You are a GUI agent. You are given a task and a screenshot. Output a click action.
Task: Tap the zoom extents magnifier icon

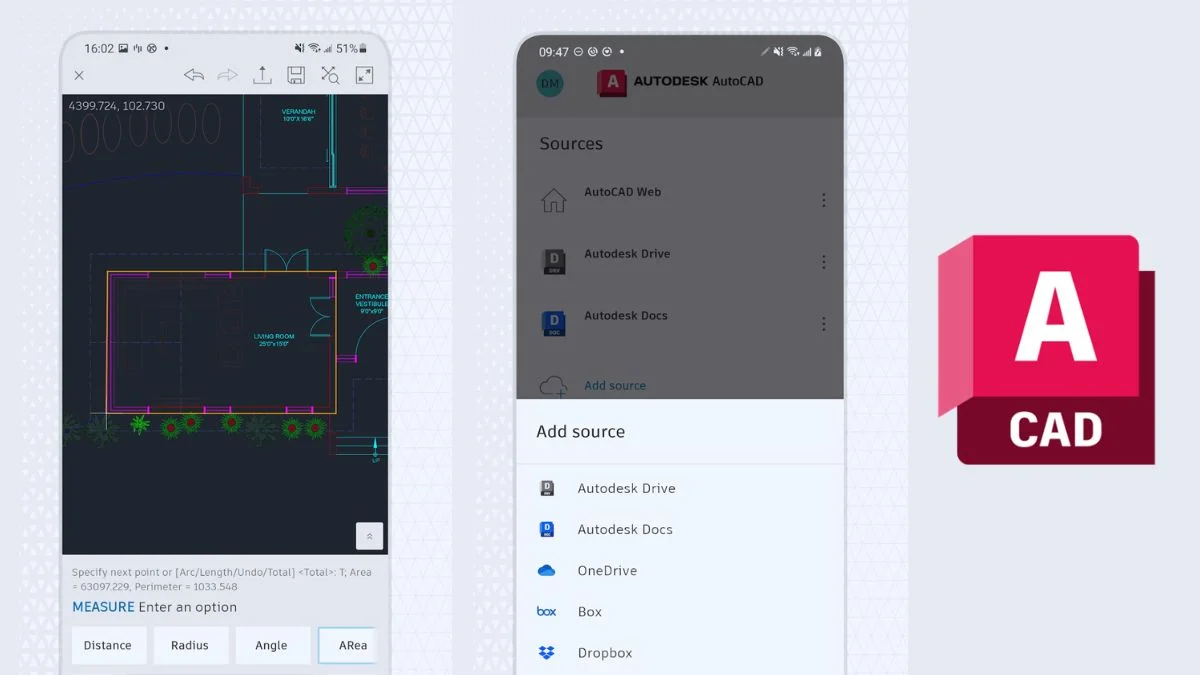click(x=330, y=75)
